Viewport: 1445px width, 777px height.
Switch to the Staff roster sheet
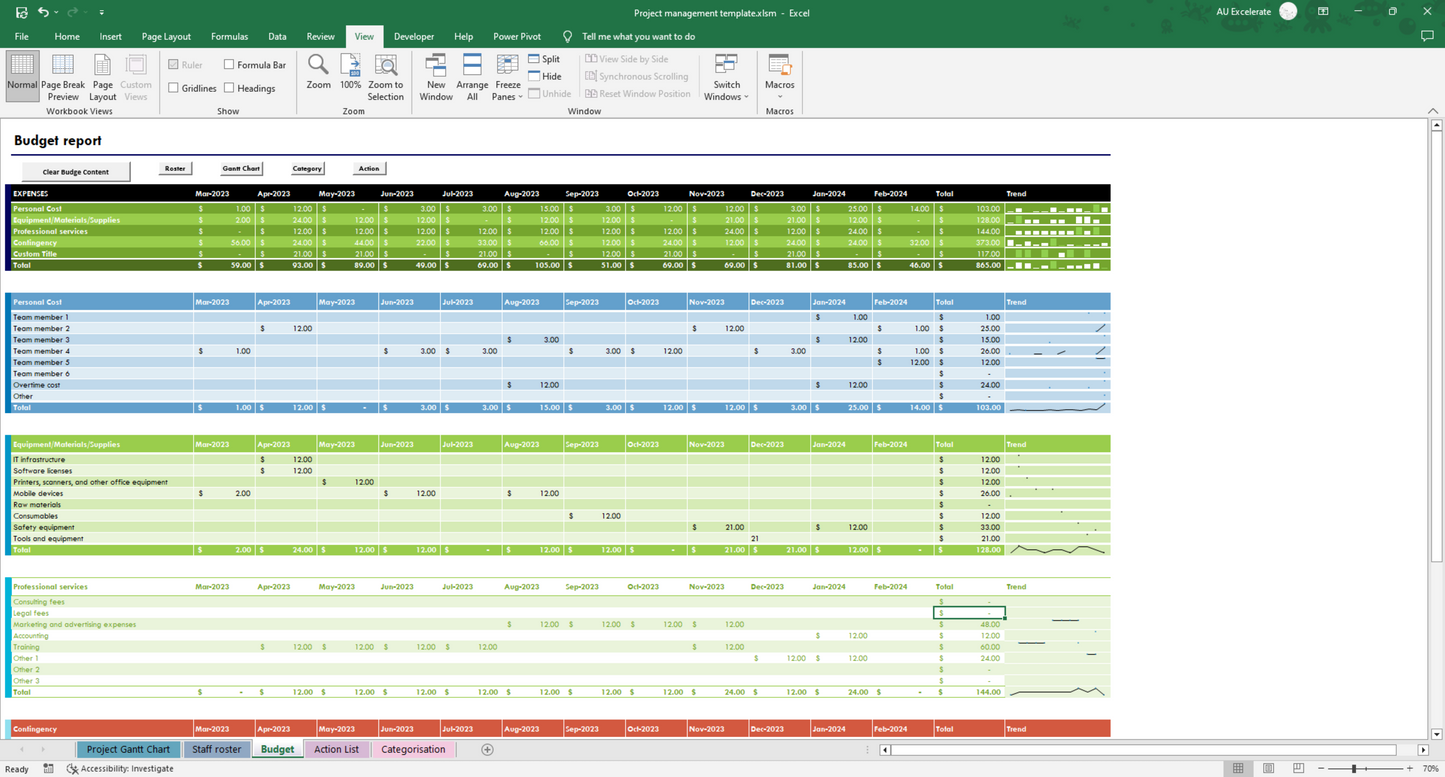(x=216, y=749)
